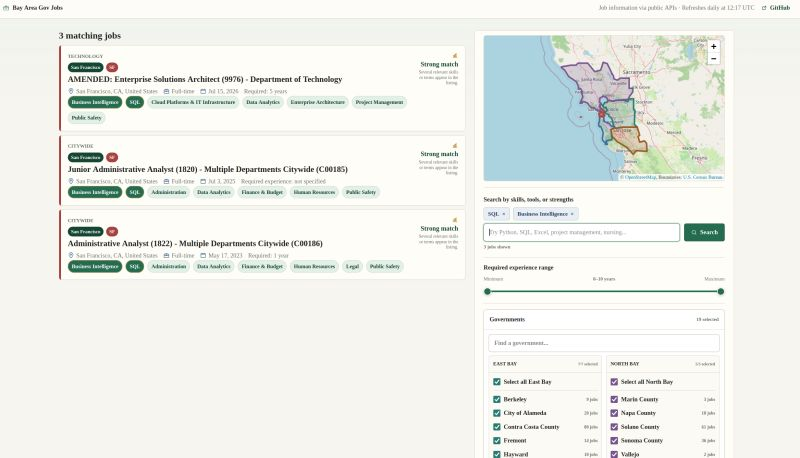Open the AMENDED: Enterprise Solutions Architect (9976) job
Screen dimensions: 800x458
(x=205, y=80)
